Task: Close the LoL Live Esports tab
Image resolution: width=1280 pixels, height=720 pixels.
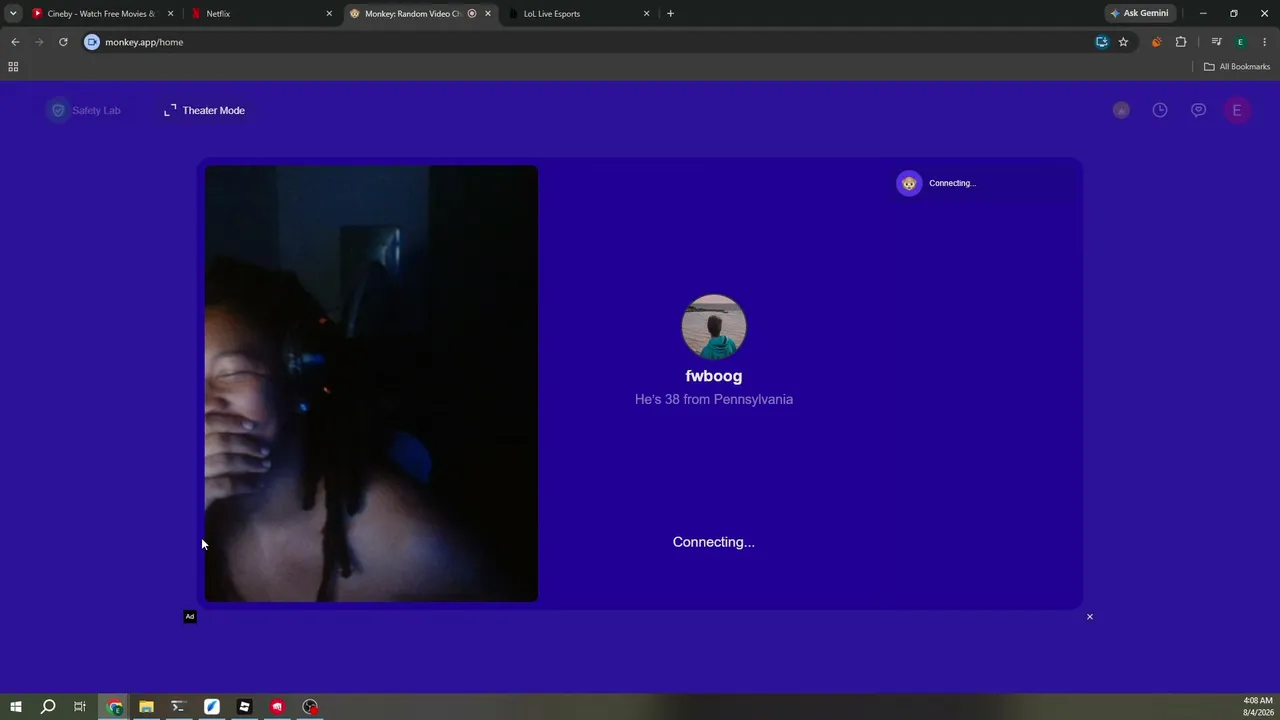Action: pos(646,14)
